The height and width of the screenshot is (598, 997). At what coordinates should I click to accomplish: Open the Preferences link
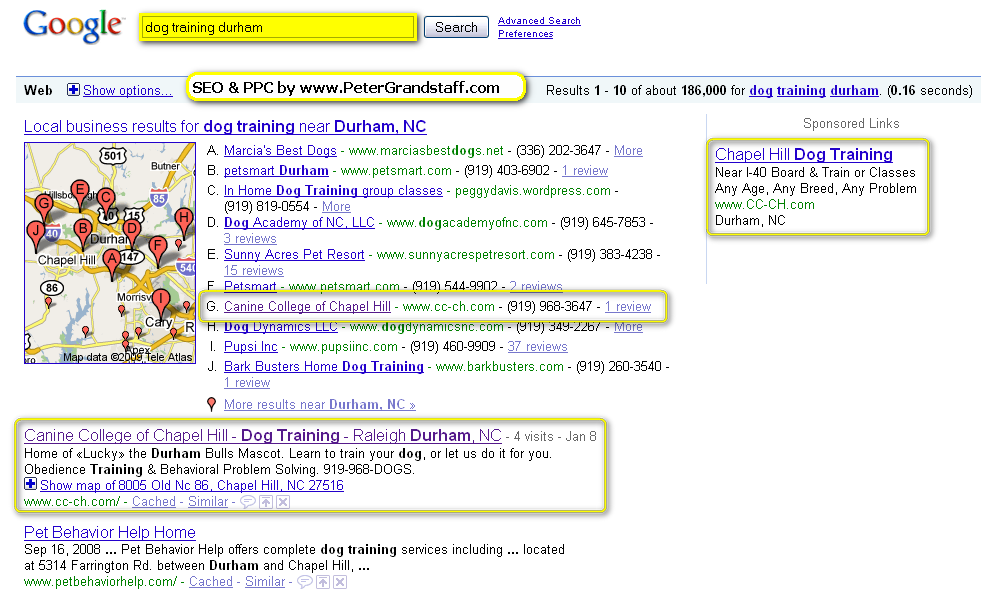click(525, 34)
